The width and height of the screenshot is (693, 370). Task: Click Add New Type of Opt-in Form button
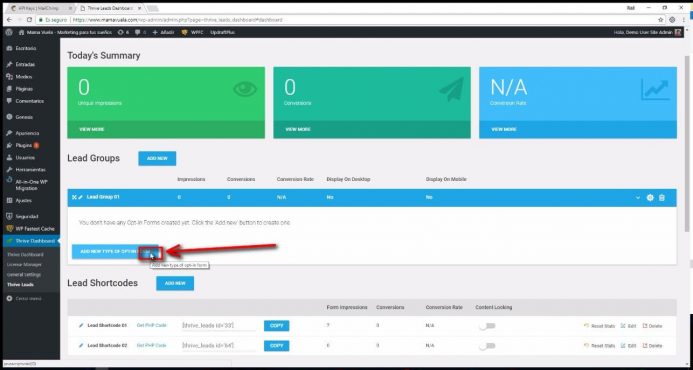point(115,252)
